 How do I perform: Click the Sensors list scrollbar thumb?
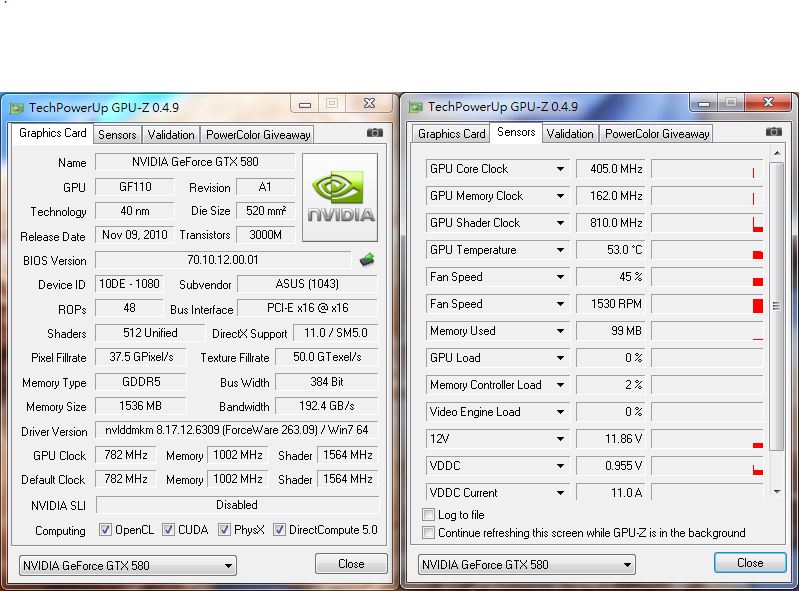tap(777, 306)
